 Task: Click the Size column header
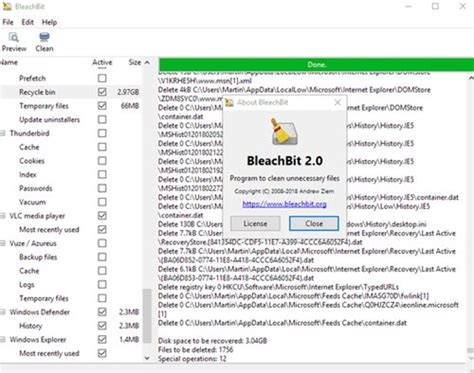(135, 62)
